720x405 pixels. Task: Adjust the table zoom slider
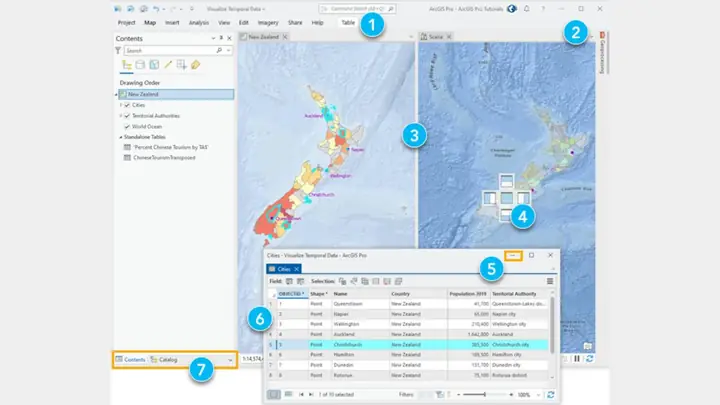click(x=485, y=394)
